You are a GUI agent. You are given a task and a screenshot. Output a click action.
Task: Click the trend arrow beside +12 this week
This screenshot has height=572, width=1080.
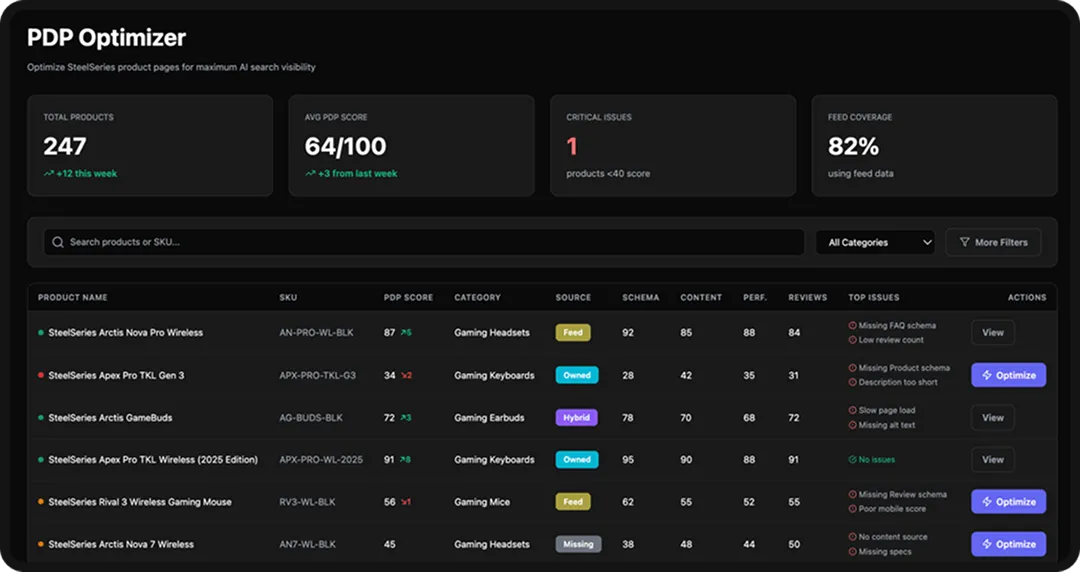pyautogui.click(x=48, y=174)
